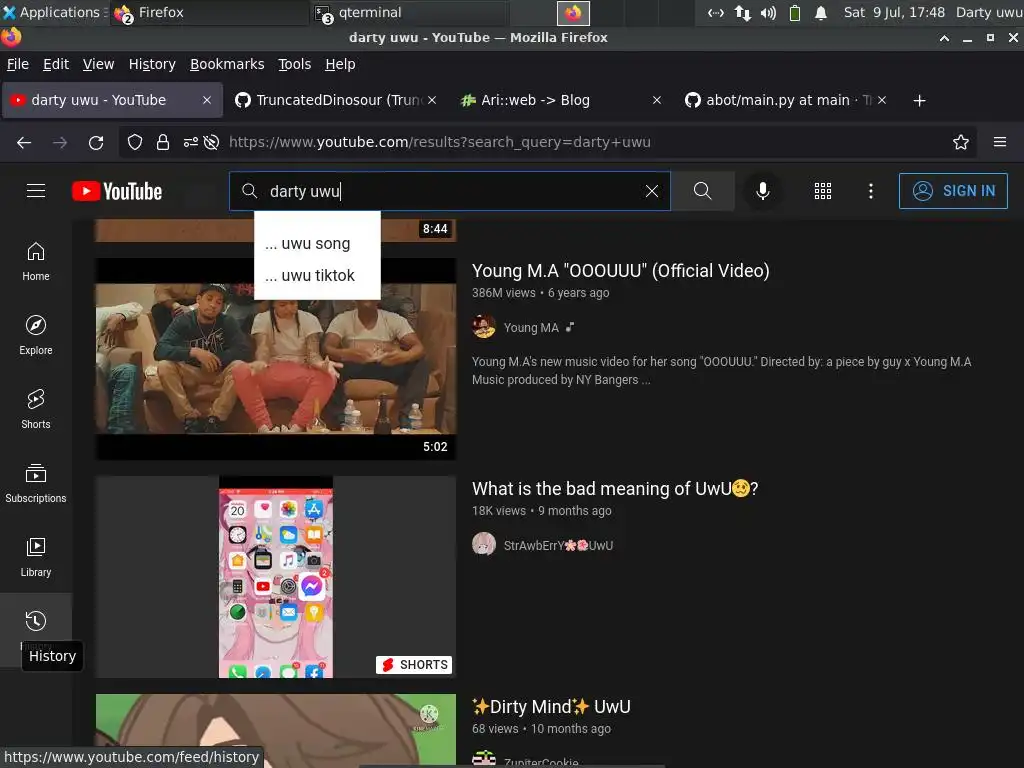Open the Darty uwu user menu in panel

click(x=989, y=12)
